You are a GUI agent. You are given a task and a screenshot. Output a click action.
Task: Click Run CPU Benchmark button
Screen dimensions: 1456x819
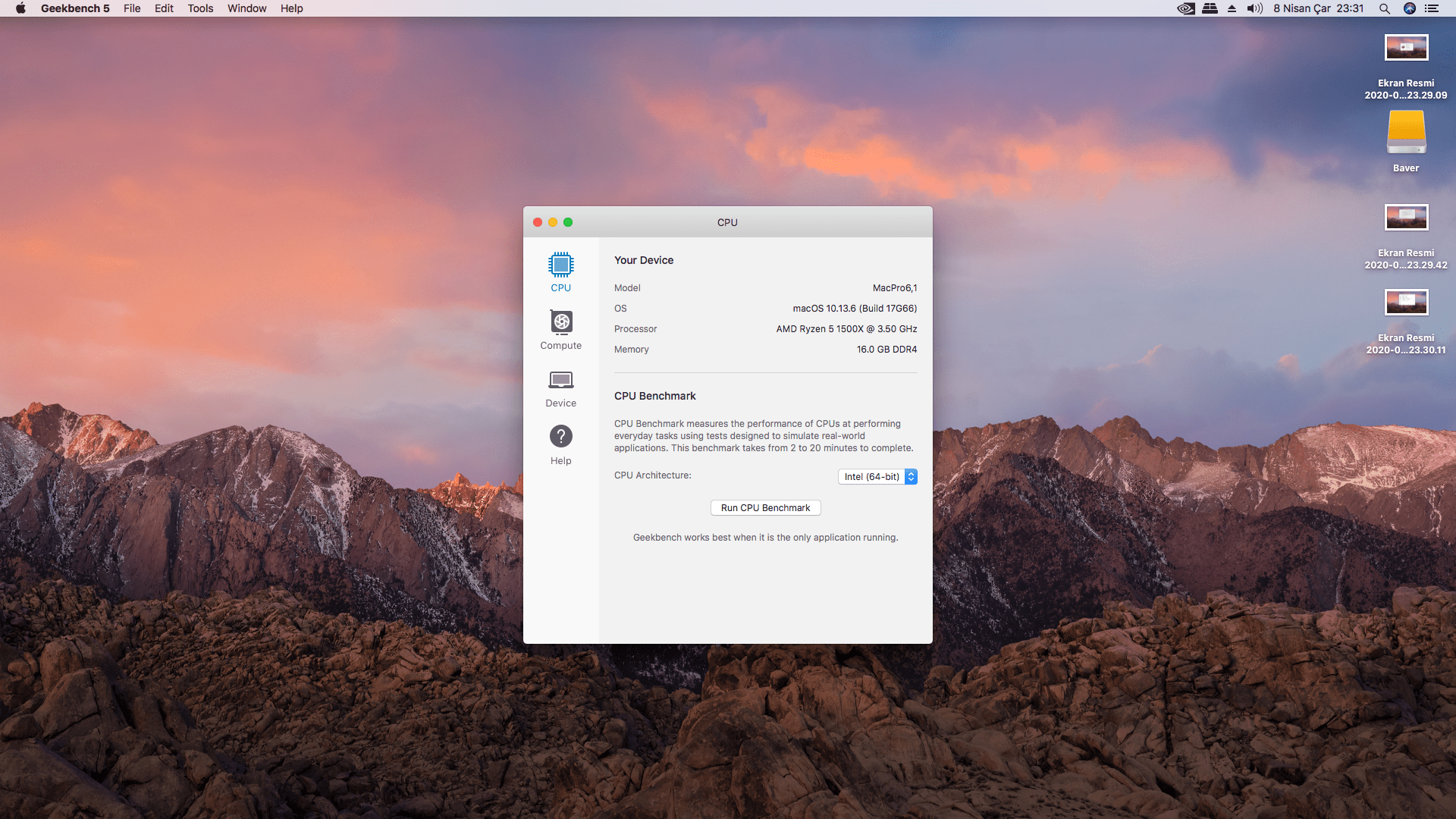click(x=765, y=508)
